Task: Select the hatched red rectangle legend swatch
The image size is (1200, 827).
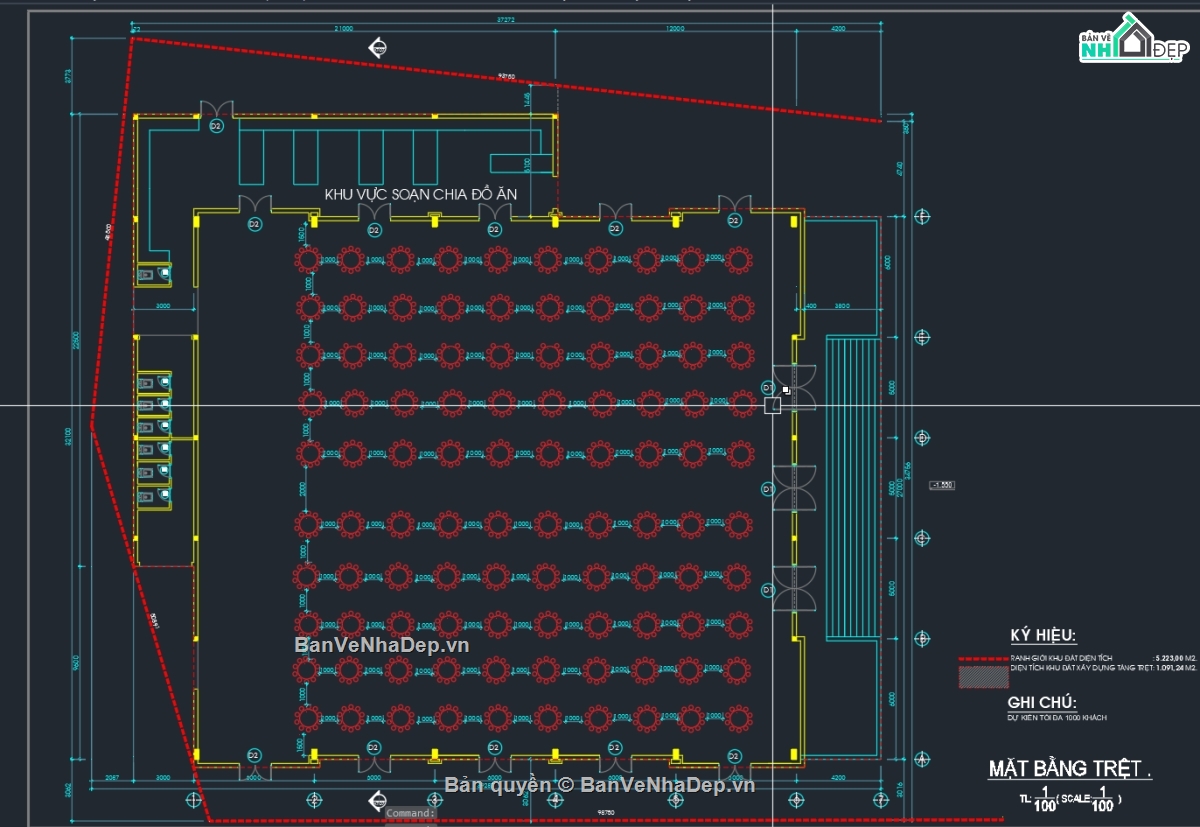Action: 984,677
